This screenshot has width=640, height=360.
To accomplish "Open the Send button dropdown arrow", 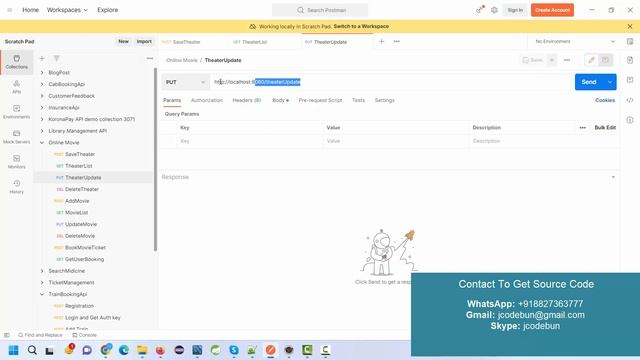I will [x=610, y=82].
